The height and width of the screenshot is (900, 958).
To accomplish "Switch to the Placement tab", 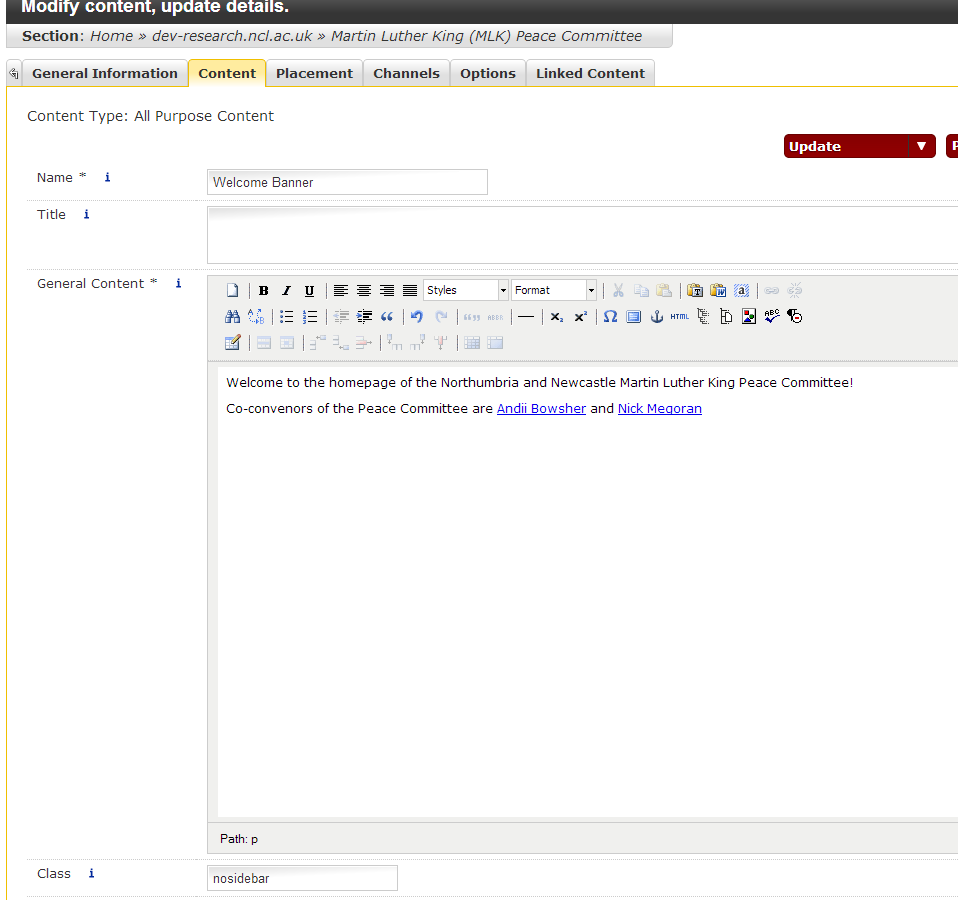I will tap(314, 73).
